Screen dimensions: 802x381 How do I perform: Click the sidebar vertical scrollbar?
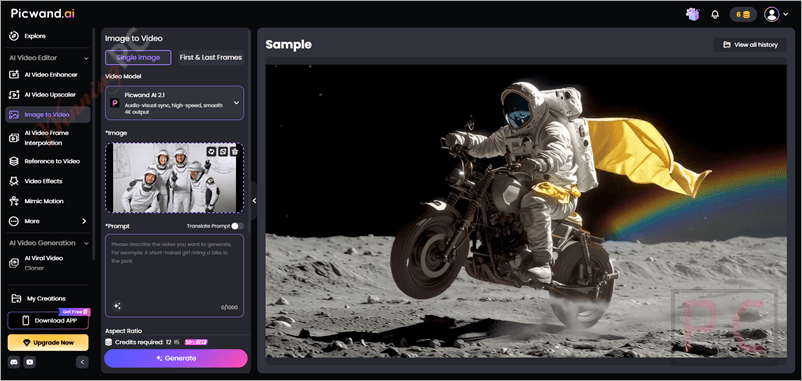coord(94,143)
